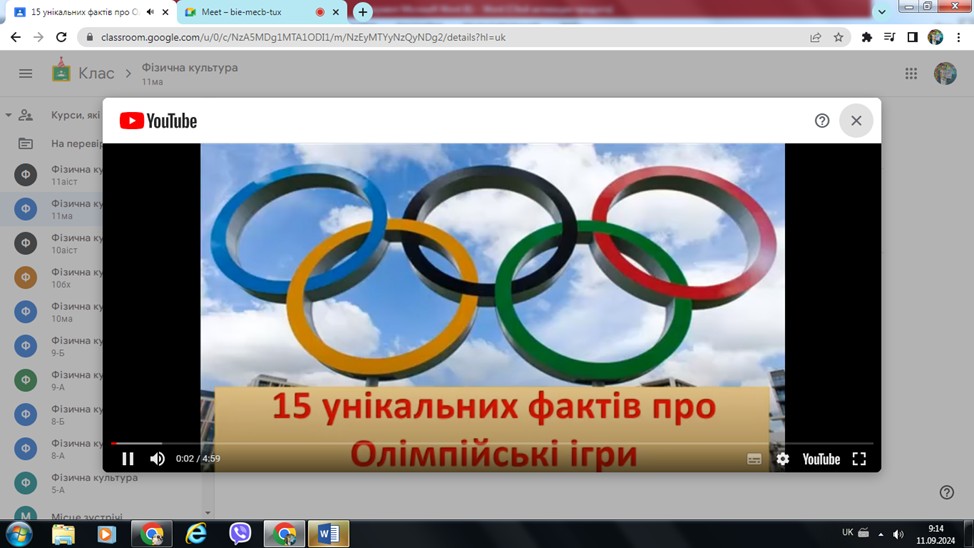Go back in the browser

pyautogui.click(x=16, y=37)
